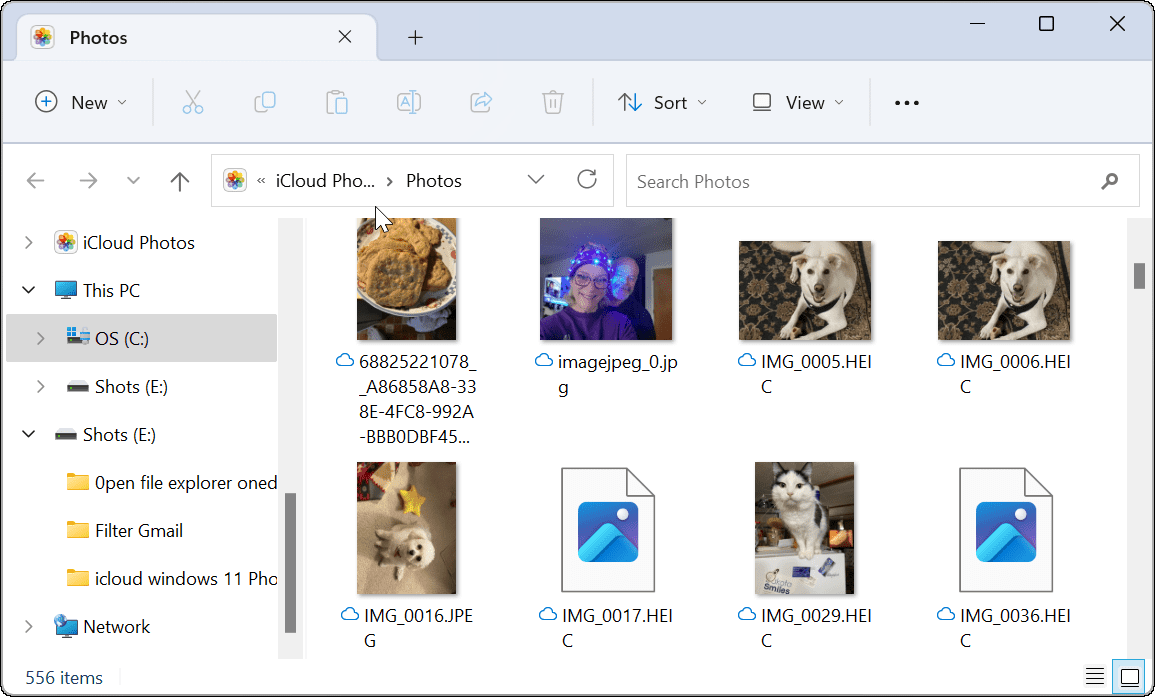Viewport: 1155px width, 697px height.
Task: Select the IMG_0029.HEIC cat thumbnail
Action: click(804, 528)
